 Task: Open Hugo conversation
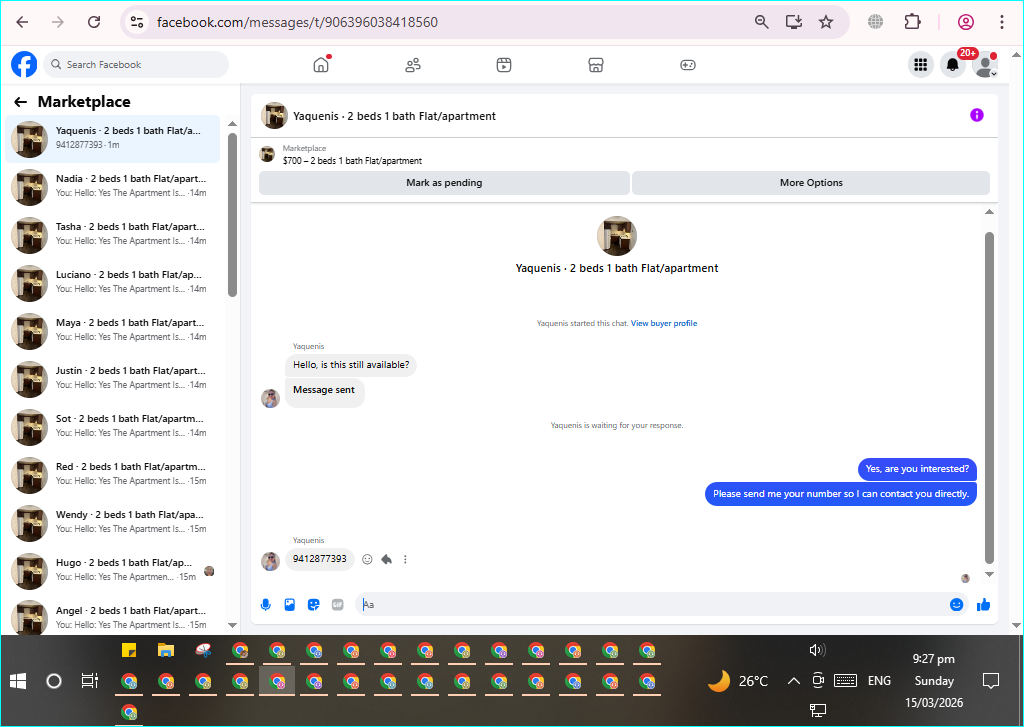112,570
